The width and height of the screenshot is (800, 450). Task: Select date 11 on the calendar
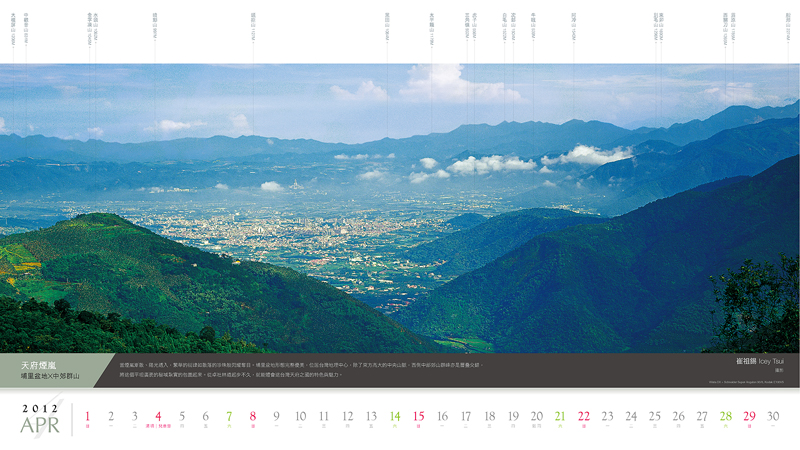pos(324,416)
